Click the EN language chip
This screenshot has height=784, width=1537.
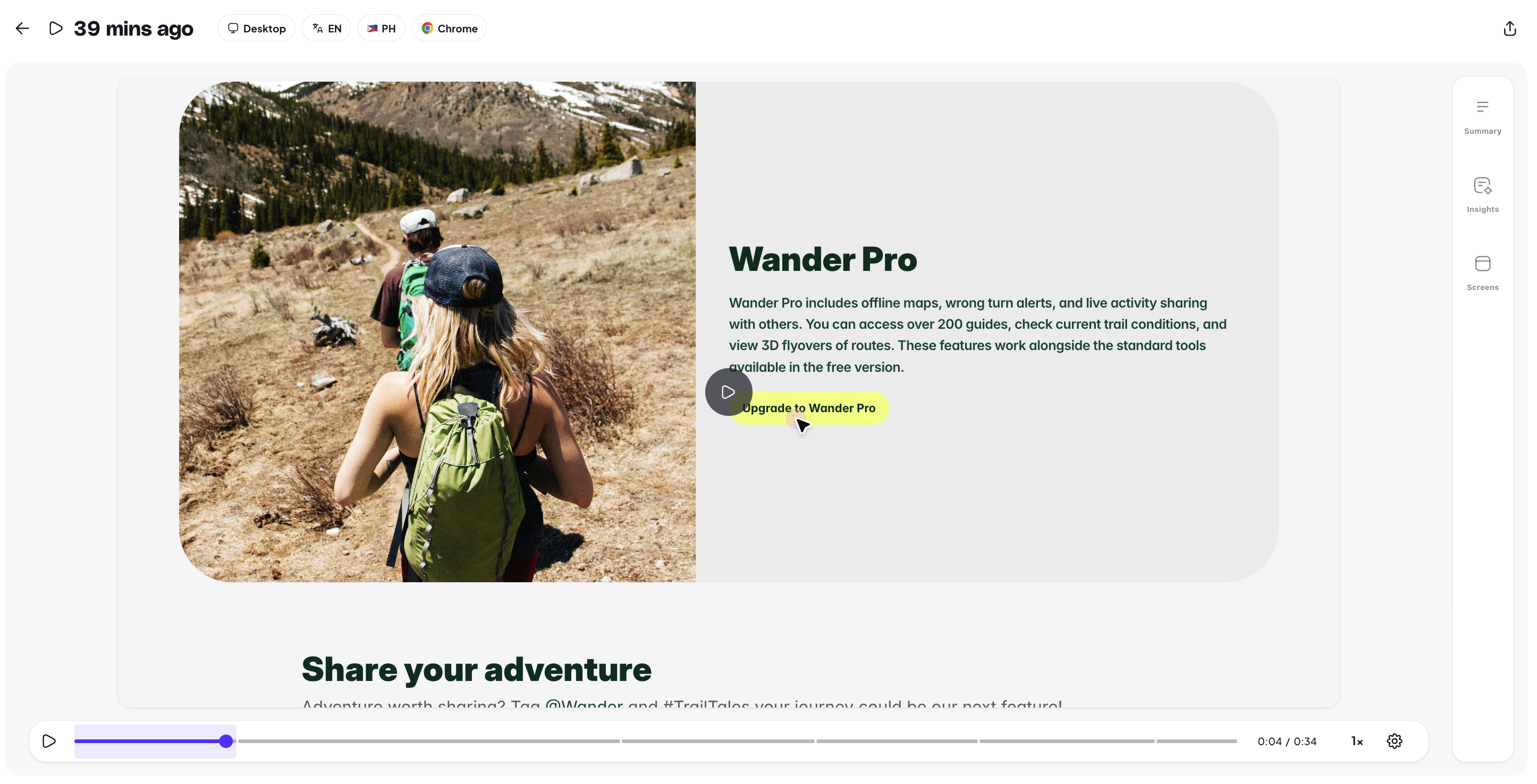[x=326, y=28]
